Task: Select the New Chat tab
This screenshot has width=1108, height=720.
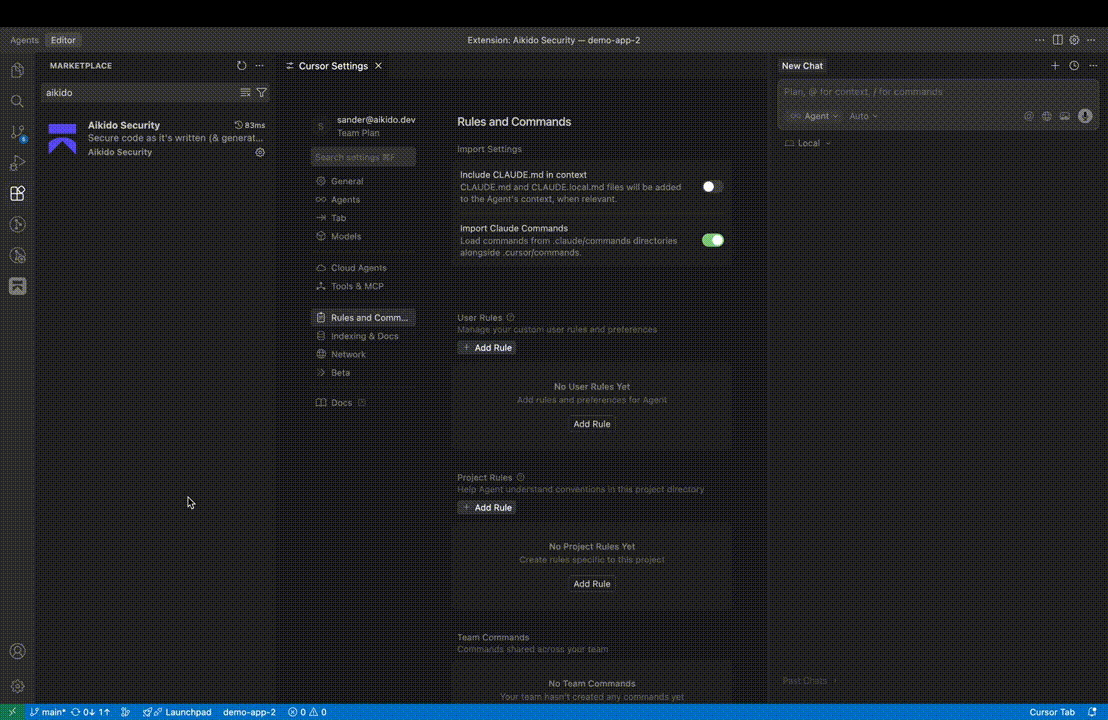Action: coord(802,66)
